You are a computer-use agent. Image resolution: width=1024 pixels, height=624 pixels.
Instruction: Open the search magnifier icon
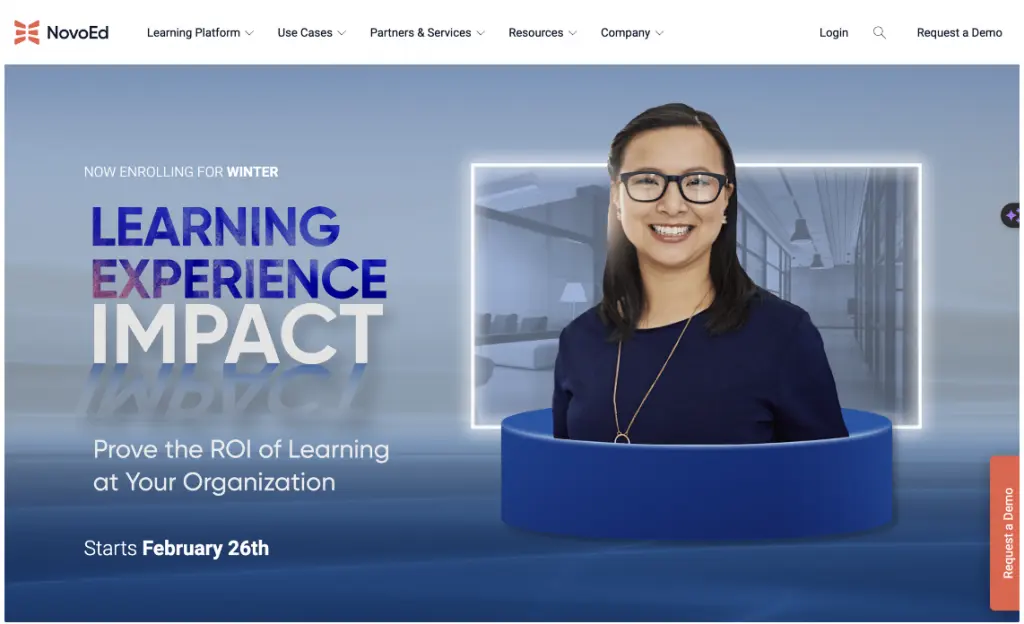point(879,32)
